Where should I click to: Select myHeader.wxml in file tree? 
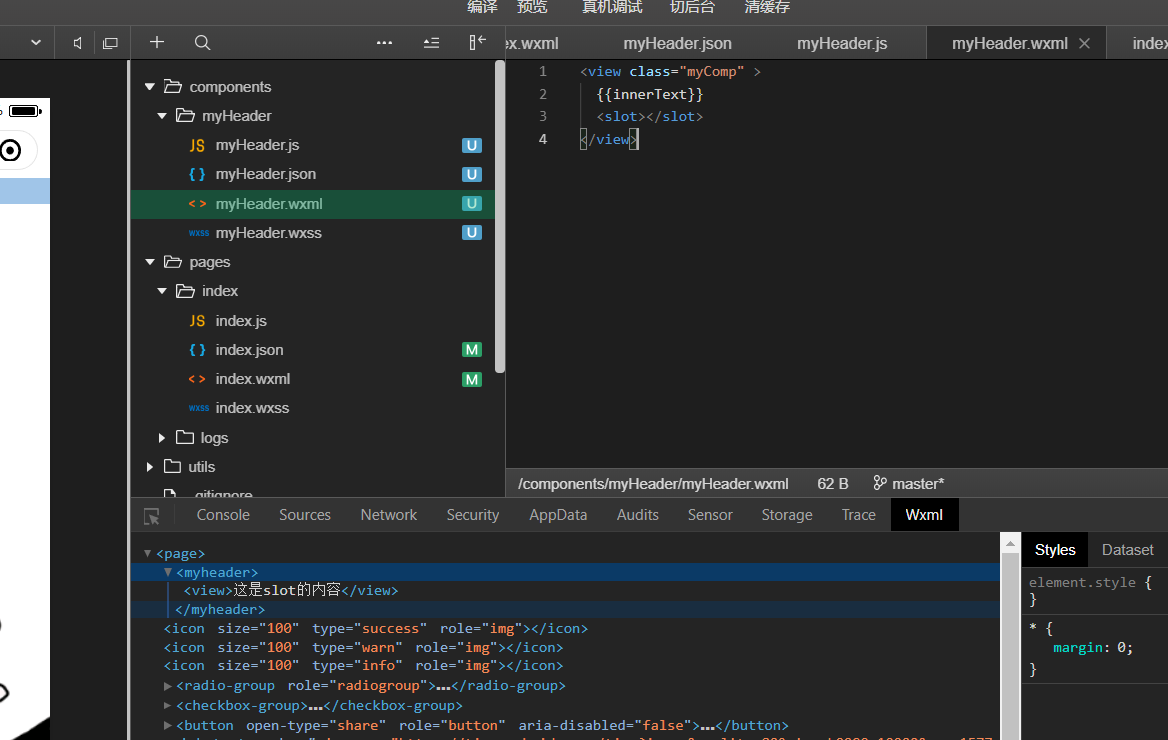[313, 204]
